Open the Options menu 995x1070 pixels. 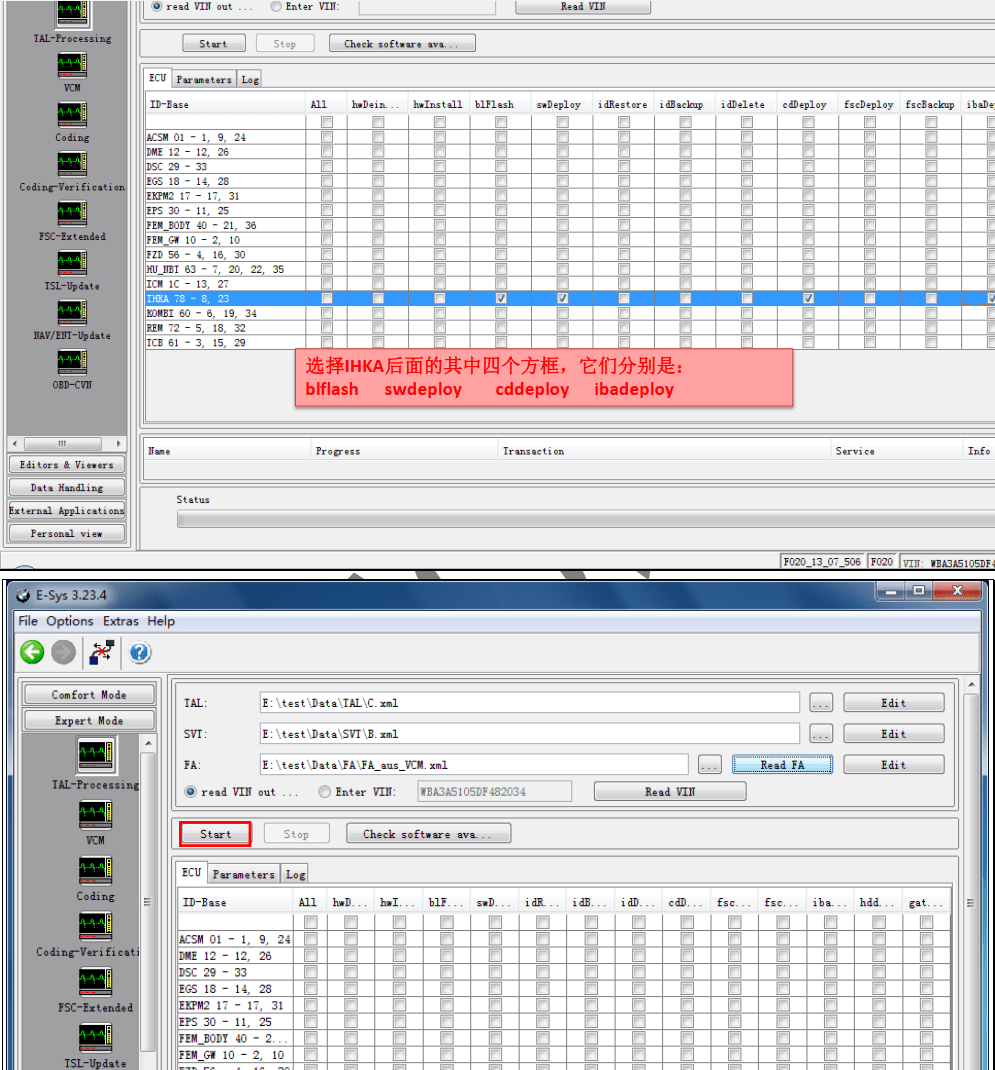[70, 621]
